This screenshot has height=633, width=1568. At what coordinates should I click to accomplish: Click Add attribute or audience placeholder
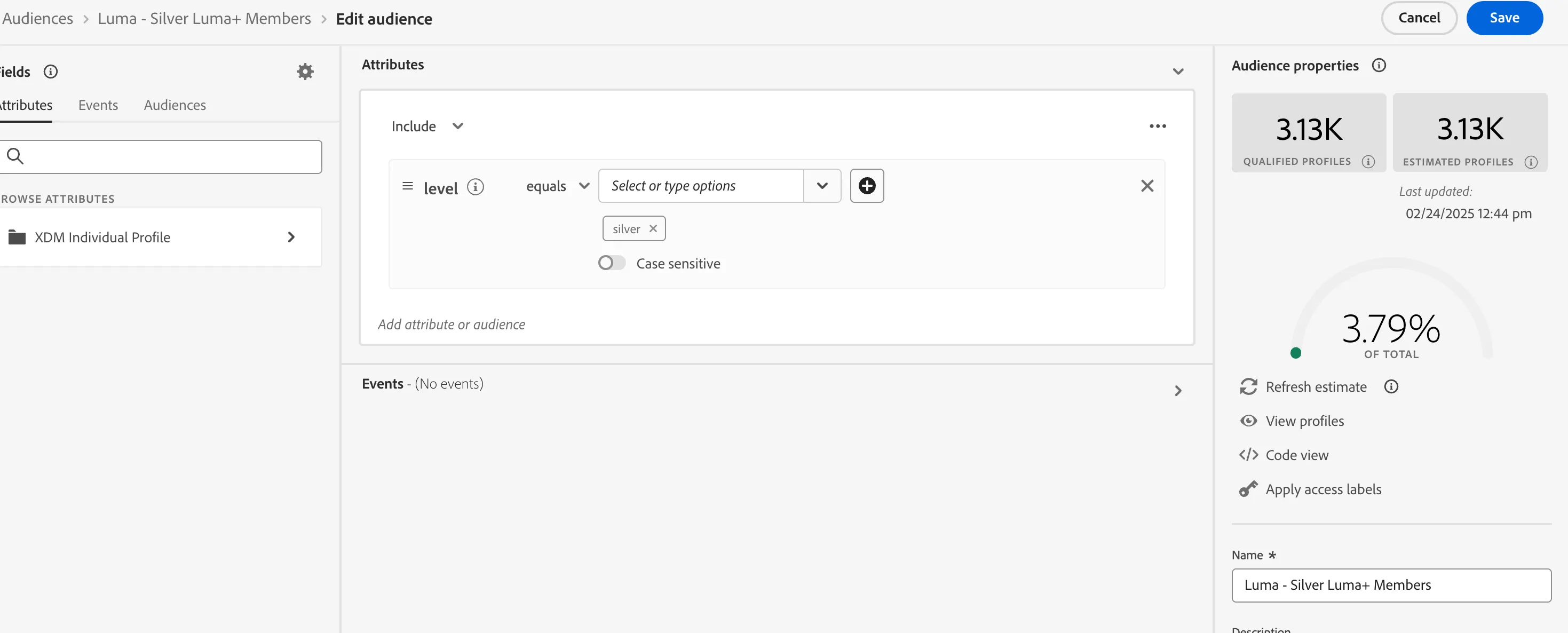(451, 325)
